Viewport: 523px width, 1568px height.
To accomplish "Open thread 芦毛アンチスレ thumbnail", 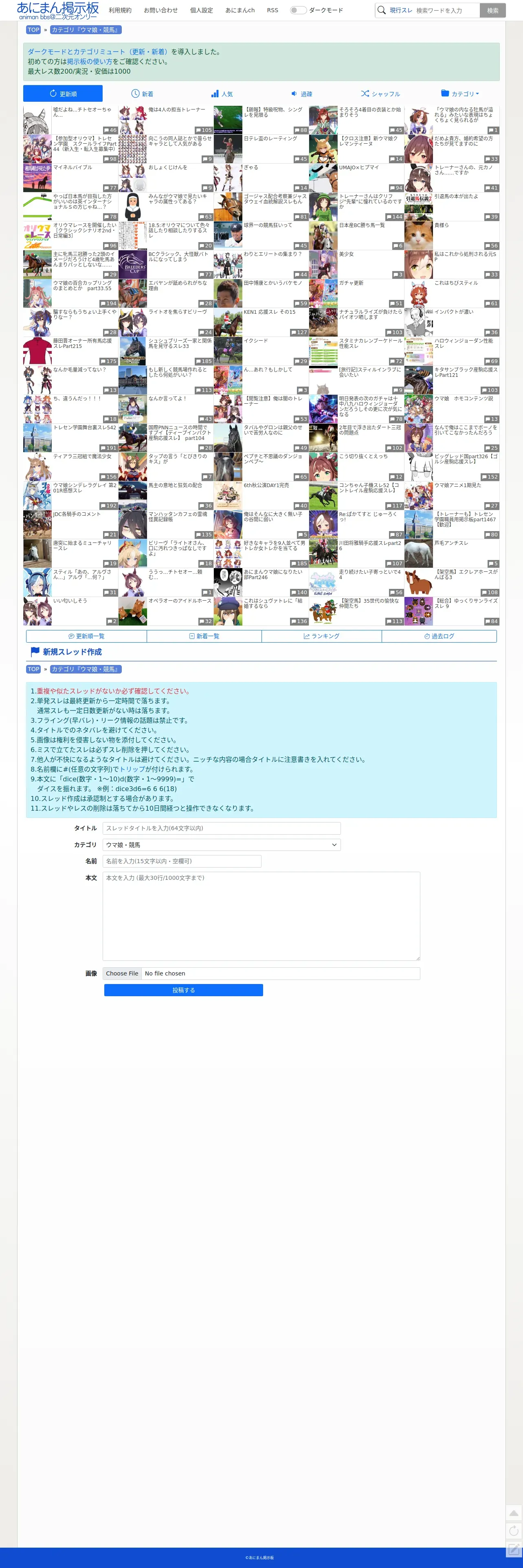I will 418,553.
